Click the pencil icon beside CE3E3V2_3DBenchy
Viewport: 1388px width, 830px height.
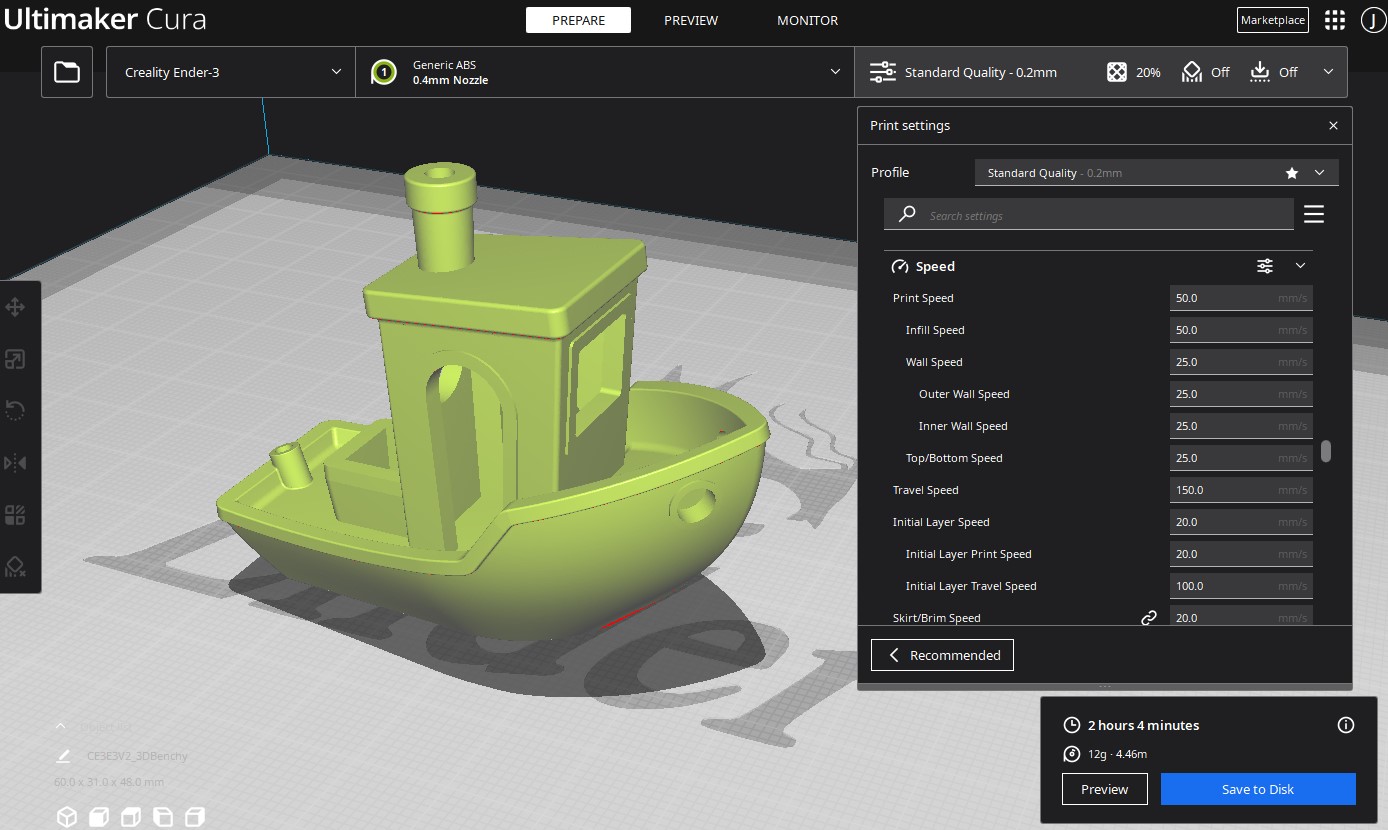point(64,756)
